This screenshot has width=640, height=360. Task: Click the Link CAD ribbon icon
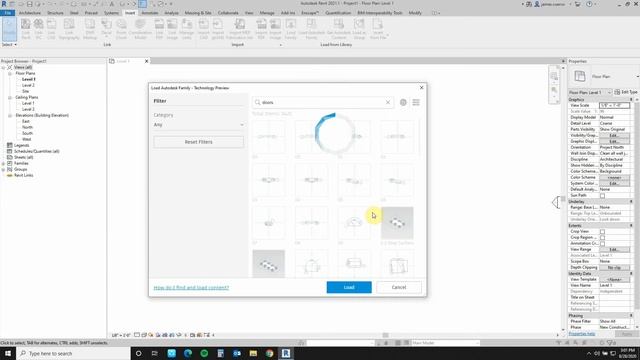[51, 29]
